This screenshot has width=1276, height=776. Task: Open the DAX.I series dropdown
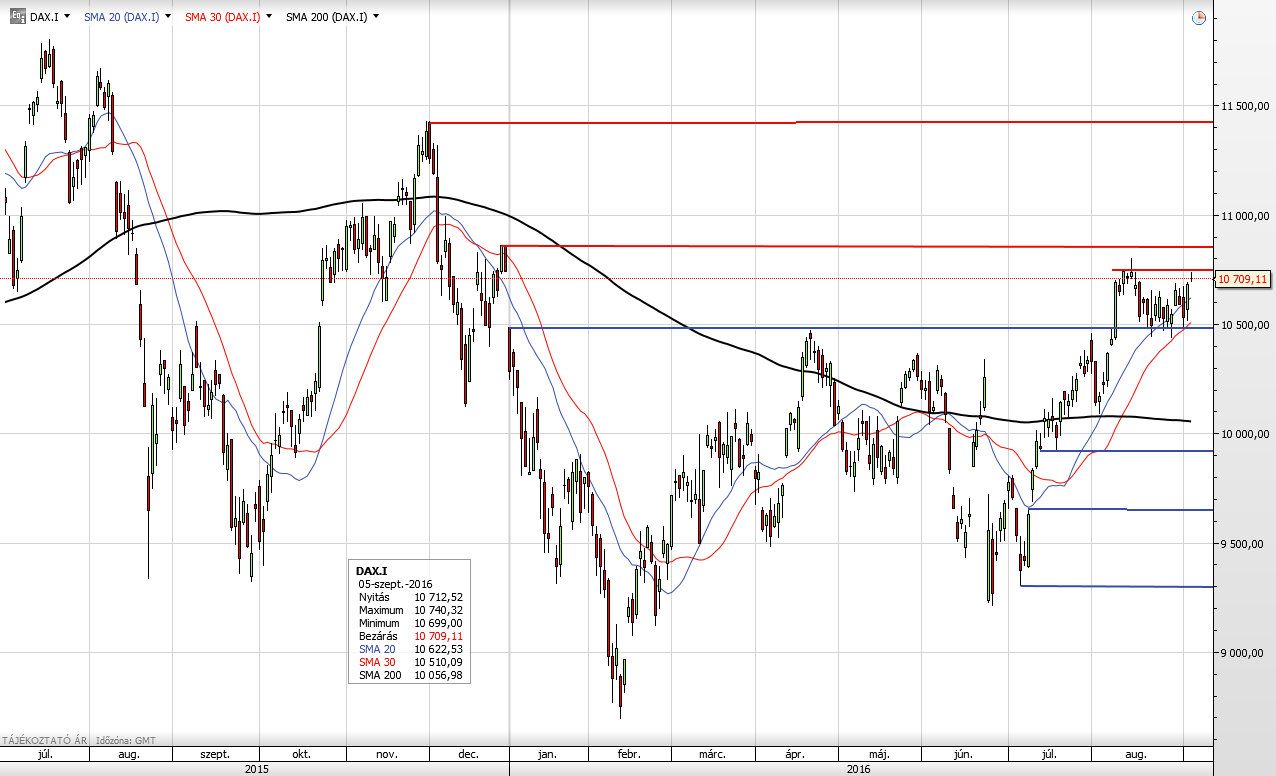(66, 17)
